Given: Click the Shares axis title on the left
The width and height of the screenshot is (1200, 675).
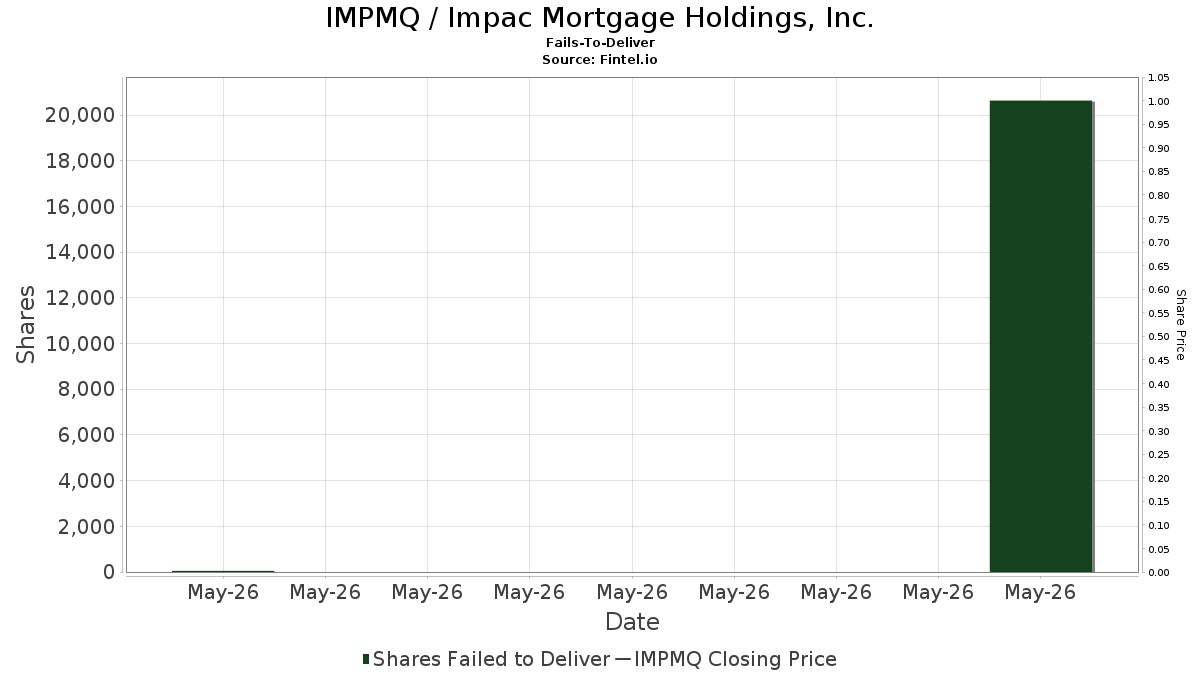Looking at the screenshot, I should (x=27, y=325).
